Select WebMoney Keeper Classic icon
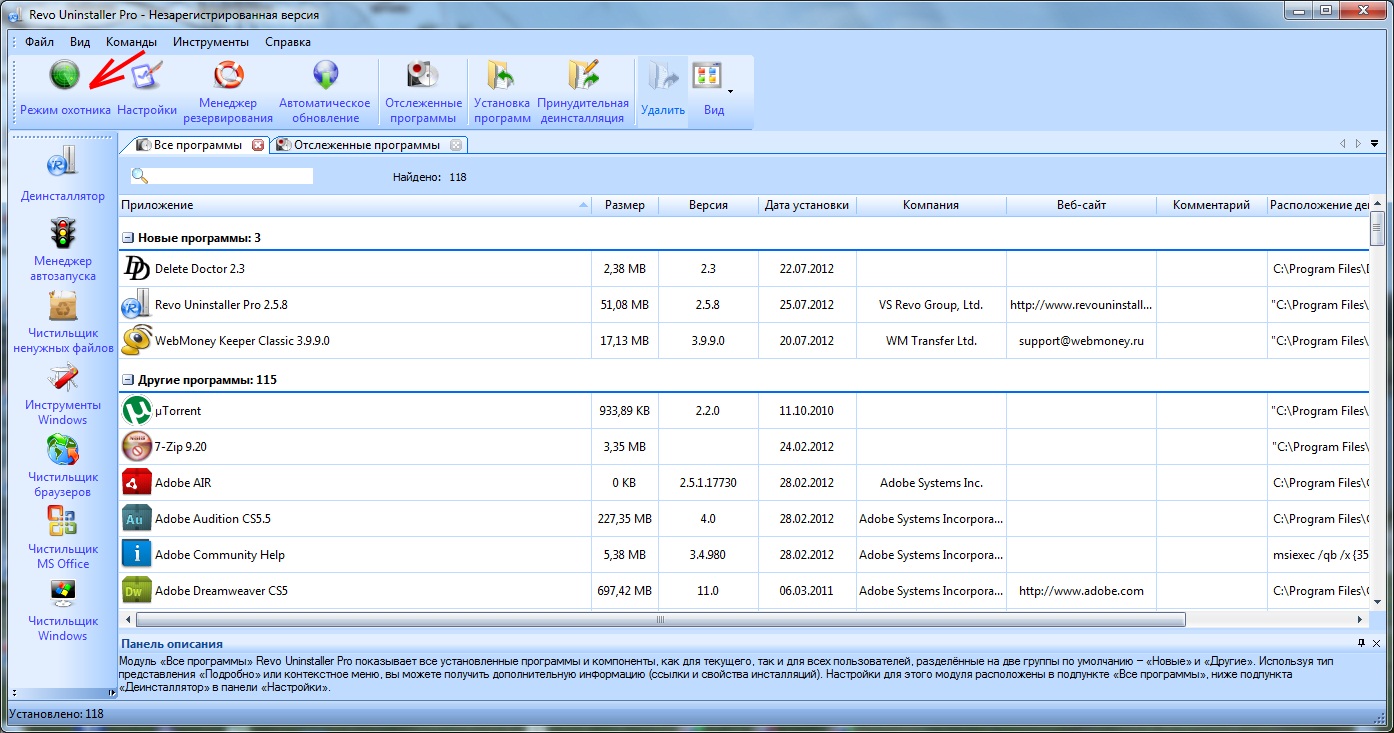Image resolution: width=1394 pixels, height=733 pixels. click(136, 341)
